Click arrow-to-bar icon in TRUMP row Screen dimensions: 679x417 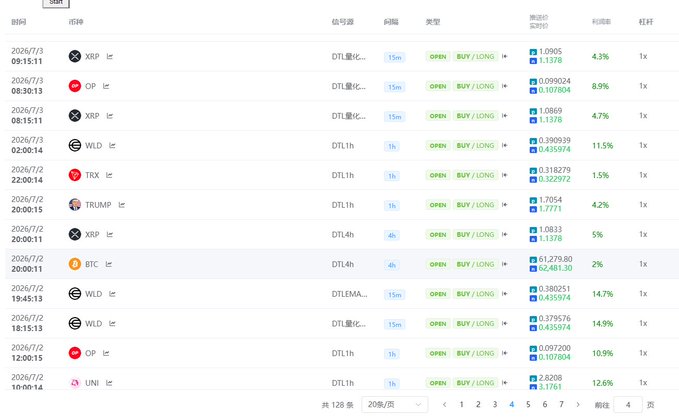pyautogui.click(x=504, y=205)
